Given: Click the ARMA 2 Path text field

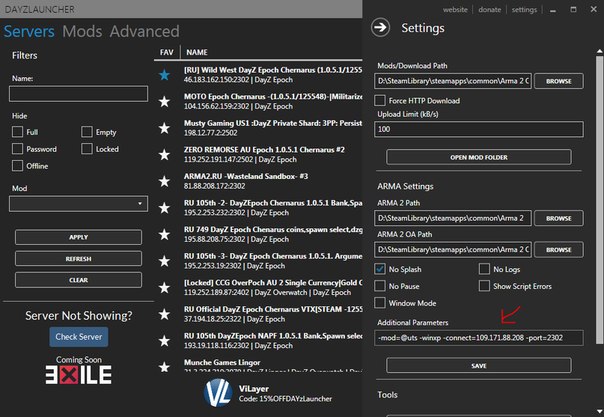Looking at the screenshot, I should point(453,218).
